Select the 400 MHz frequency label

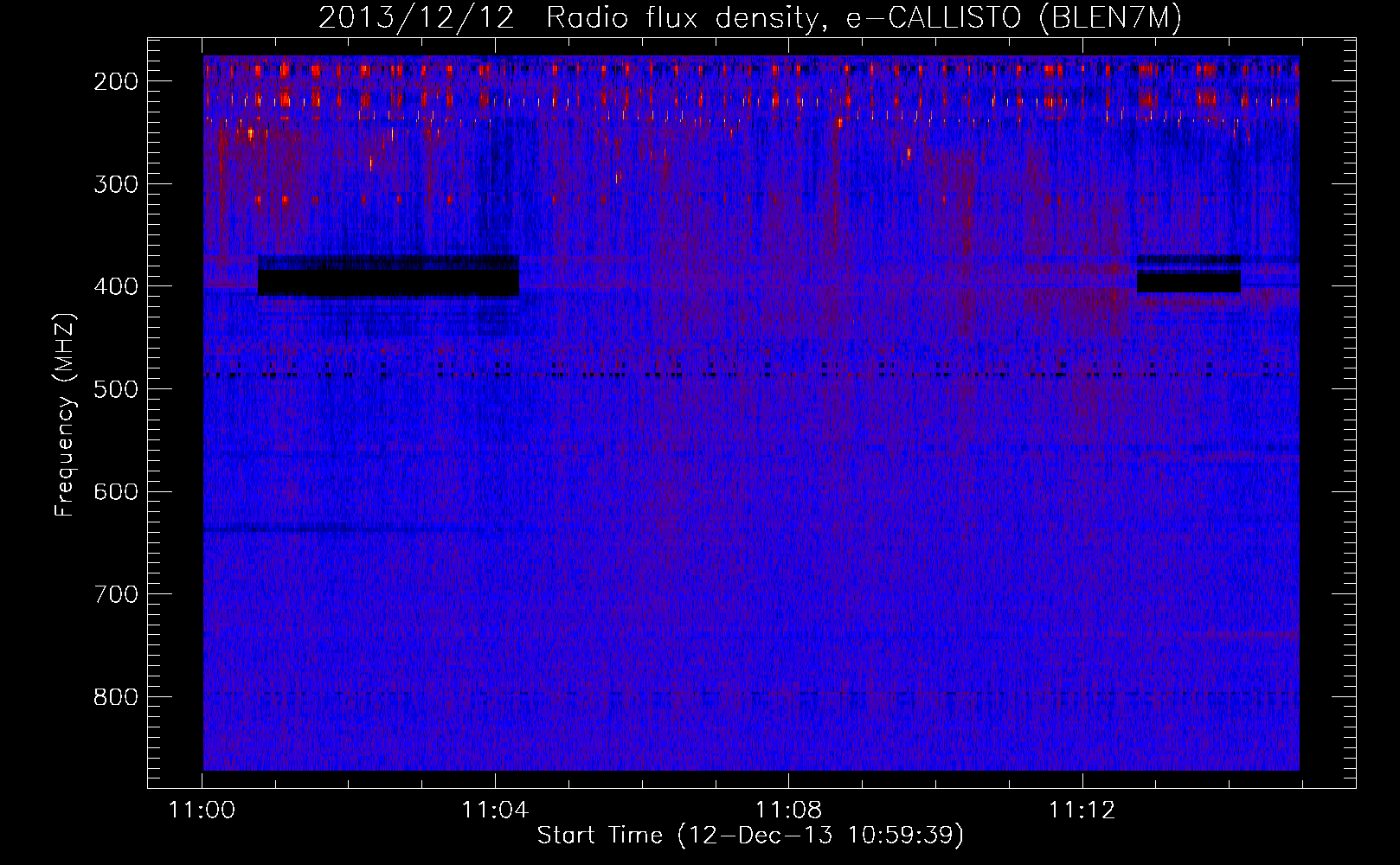(116, 286)
